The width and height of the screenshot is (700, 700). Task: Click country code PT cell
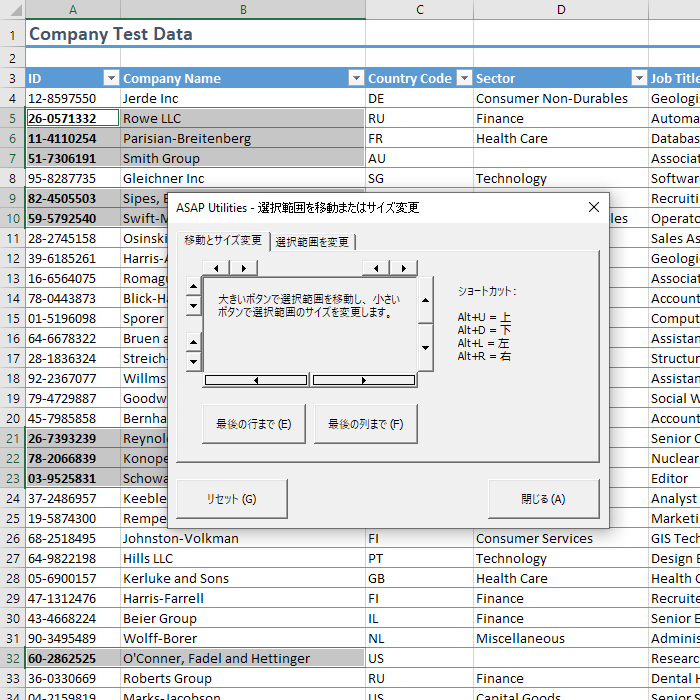[420, 558]
